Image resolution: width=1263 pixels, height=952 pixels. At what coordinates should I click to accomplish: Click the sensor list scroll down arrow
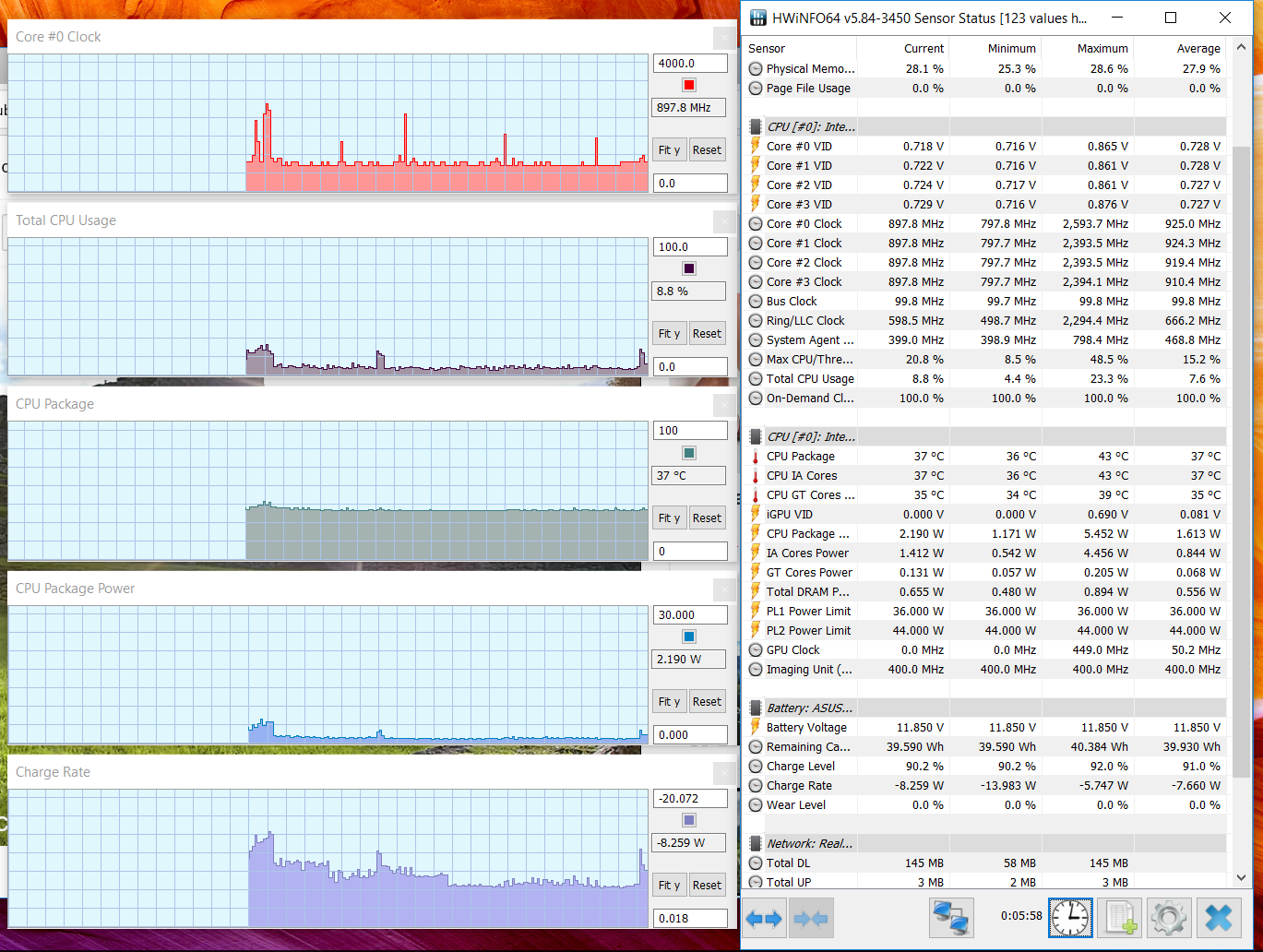(x=1242, y=878)
